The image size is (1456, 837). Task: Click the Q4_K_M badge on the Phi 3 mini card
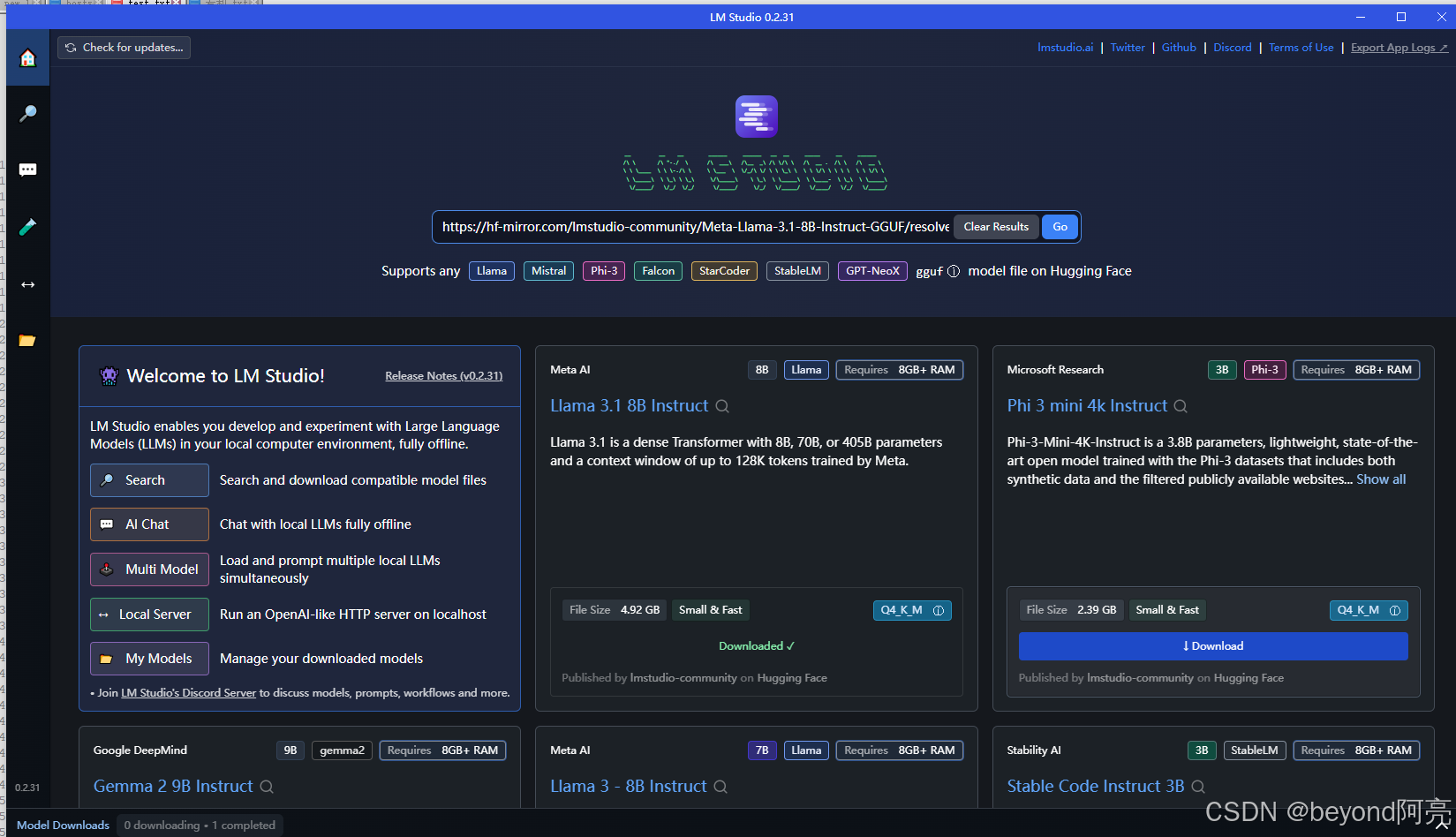(1369, 611)
